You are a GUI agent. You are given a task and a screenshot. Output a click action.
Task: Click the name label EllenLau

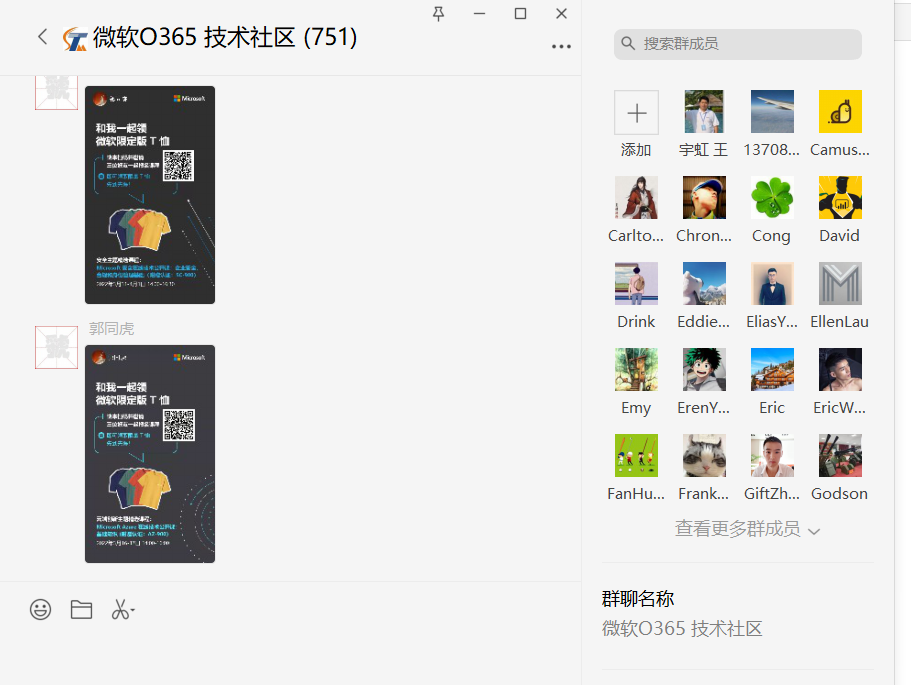tap(840, 322)
